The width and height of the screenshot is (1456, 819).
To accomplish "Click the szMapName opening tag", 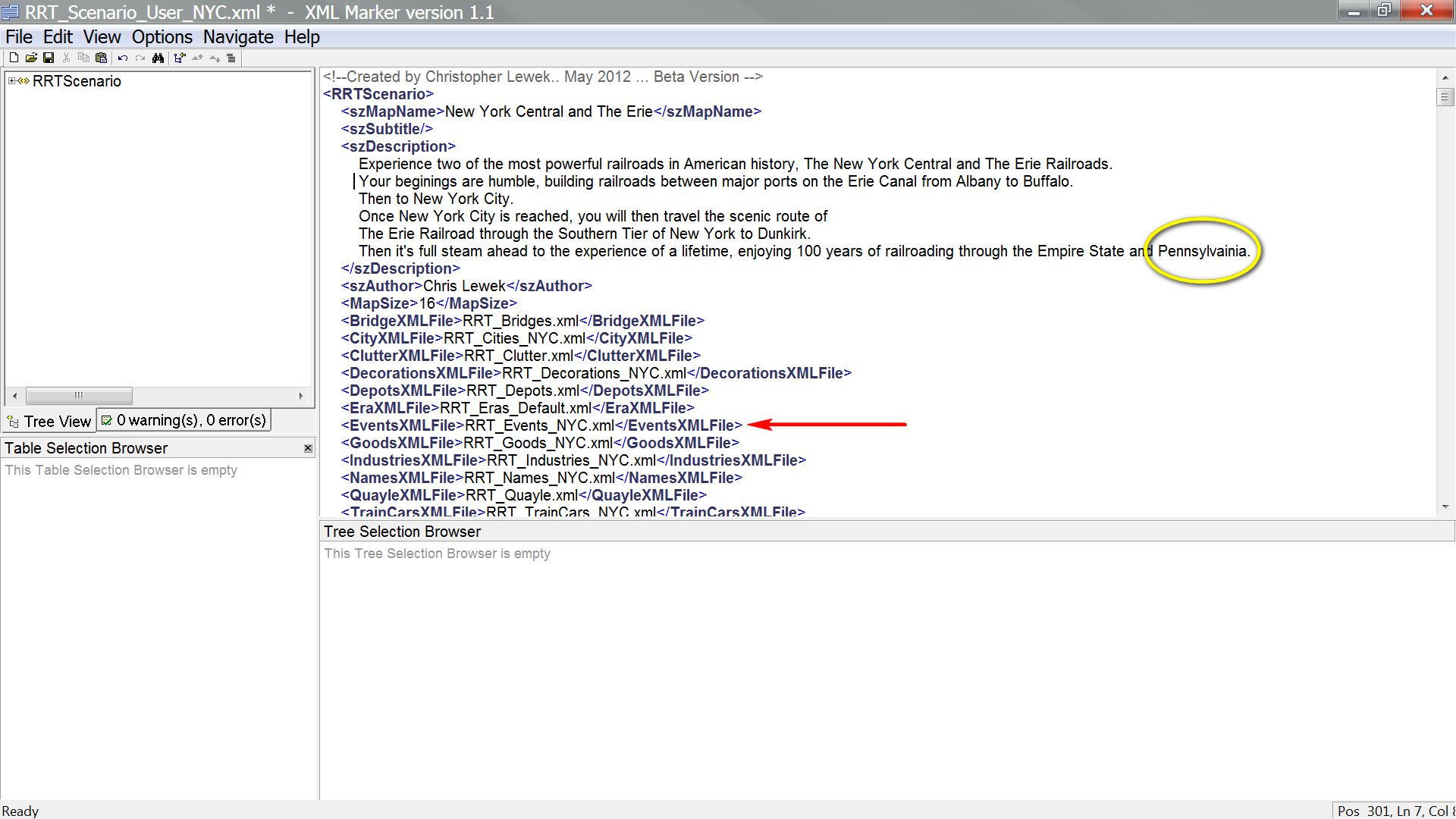I will [392, 111].
